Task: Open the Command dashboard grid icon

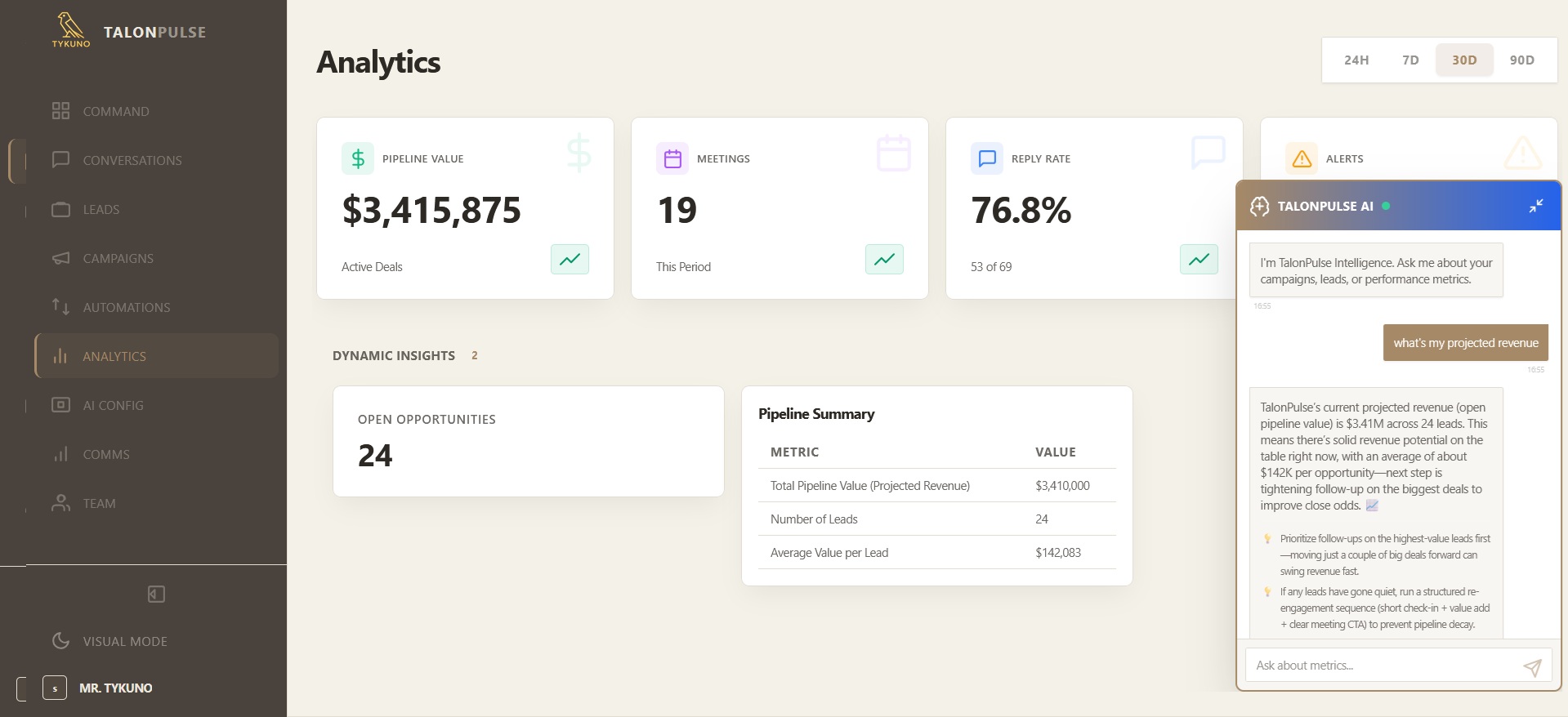Action: point(60,111)
